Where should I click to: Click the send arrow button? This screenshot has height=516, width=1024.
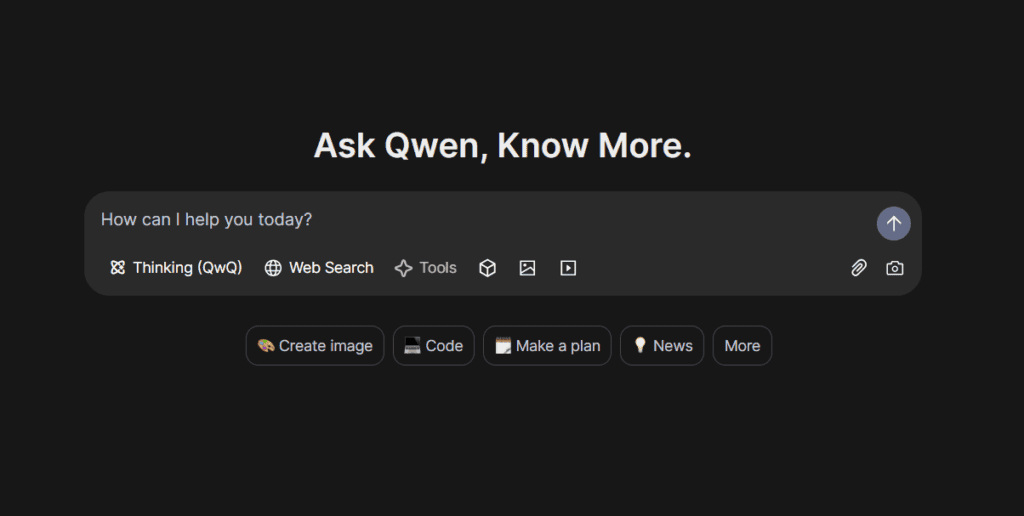click(893, 223)
